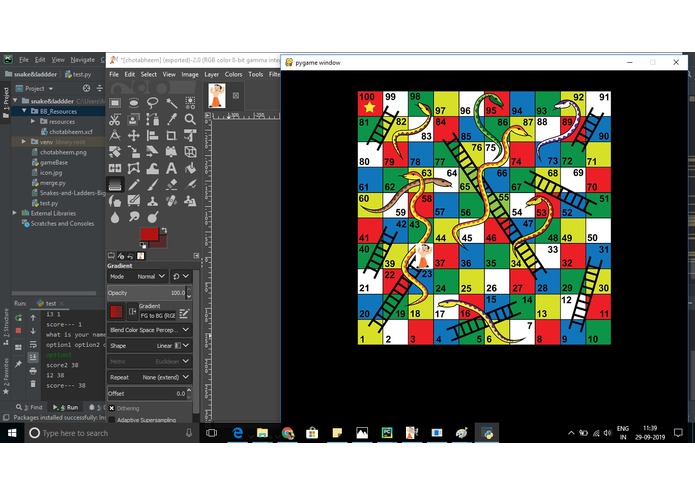Open GIMP's Layer menu
Viewport: 695px width, 494px height.
[x=211, y=74]
